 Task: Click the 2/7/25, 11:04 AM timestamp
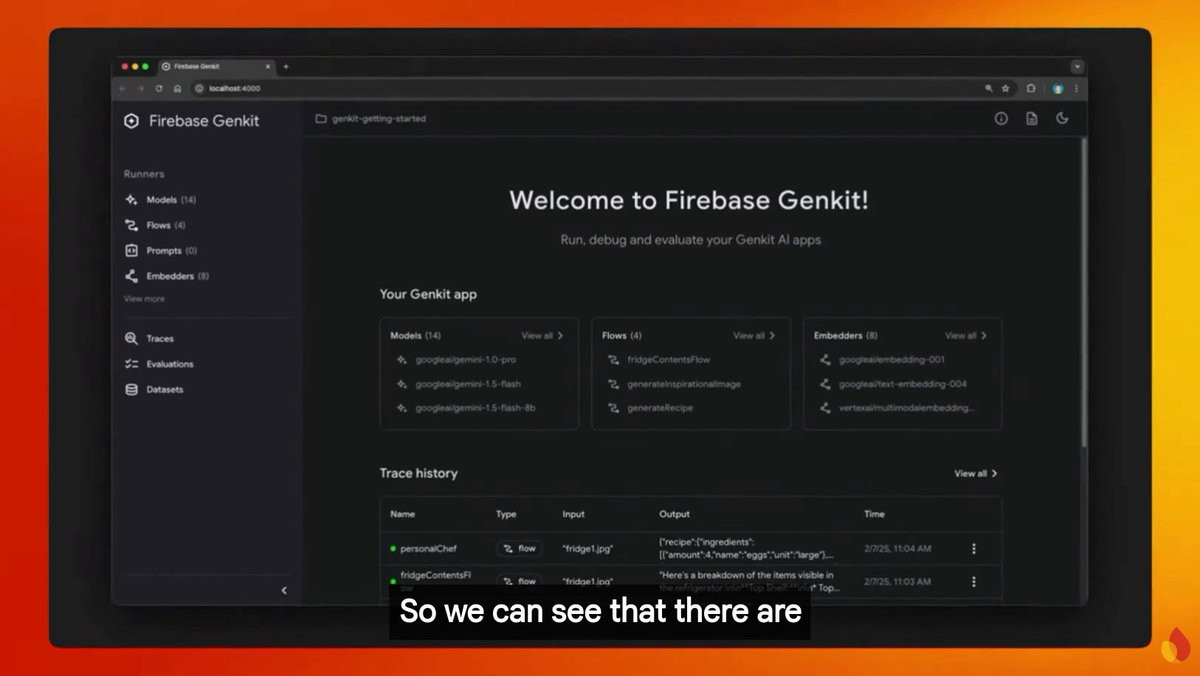click(898, 549)
